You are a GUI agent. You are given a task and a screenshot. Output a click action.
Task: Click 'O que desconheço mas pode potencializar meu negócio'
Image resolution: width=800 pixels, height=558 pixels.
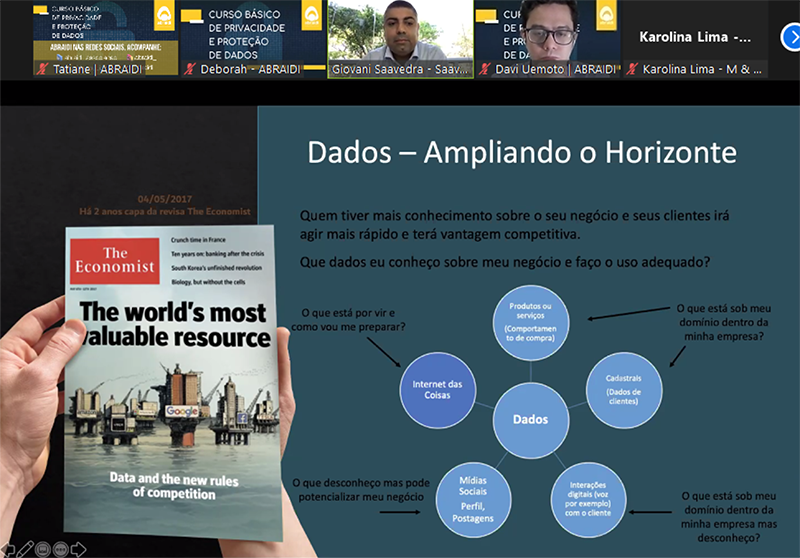[361, 490]
